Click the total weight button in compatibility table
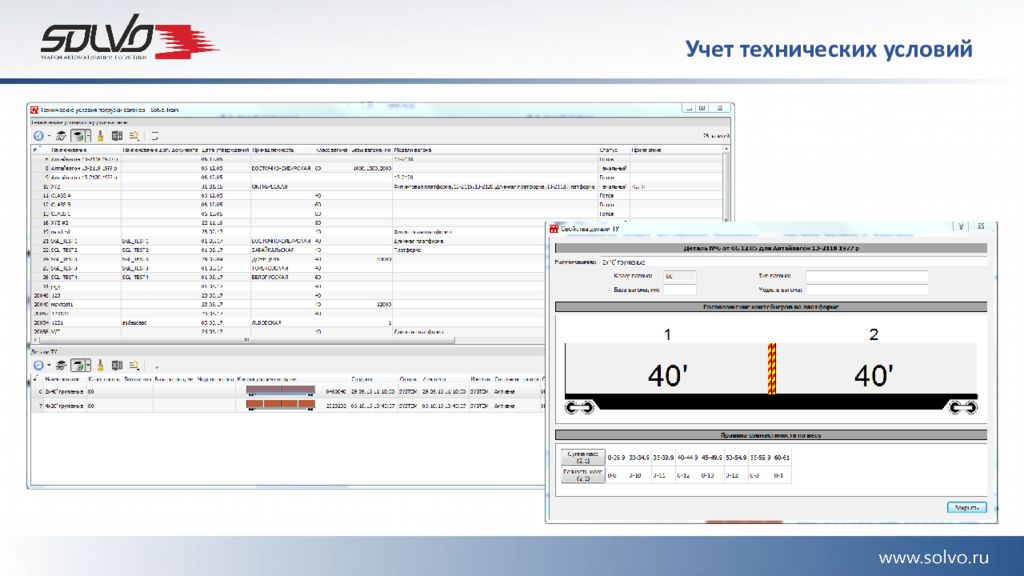 (581, 458)
